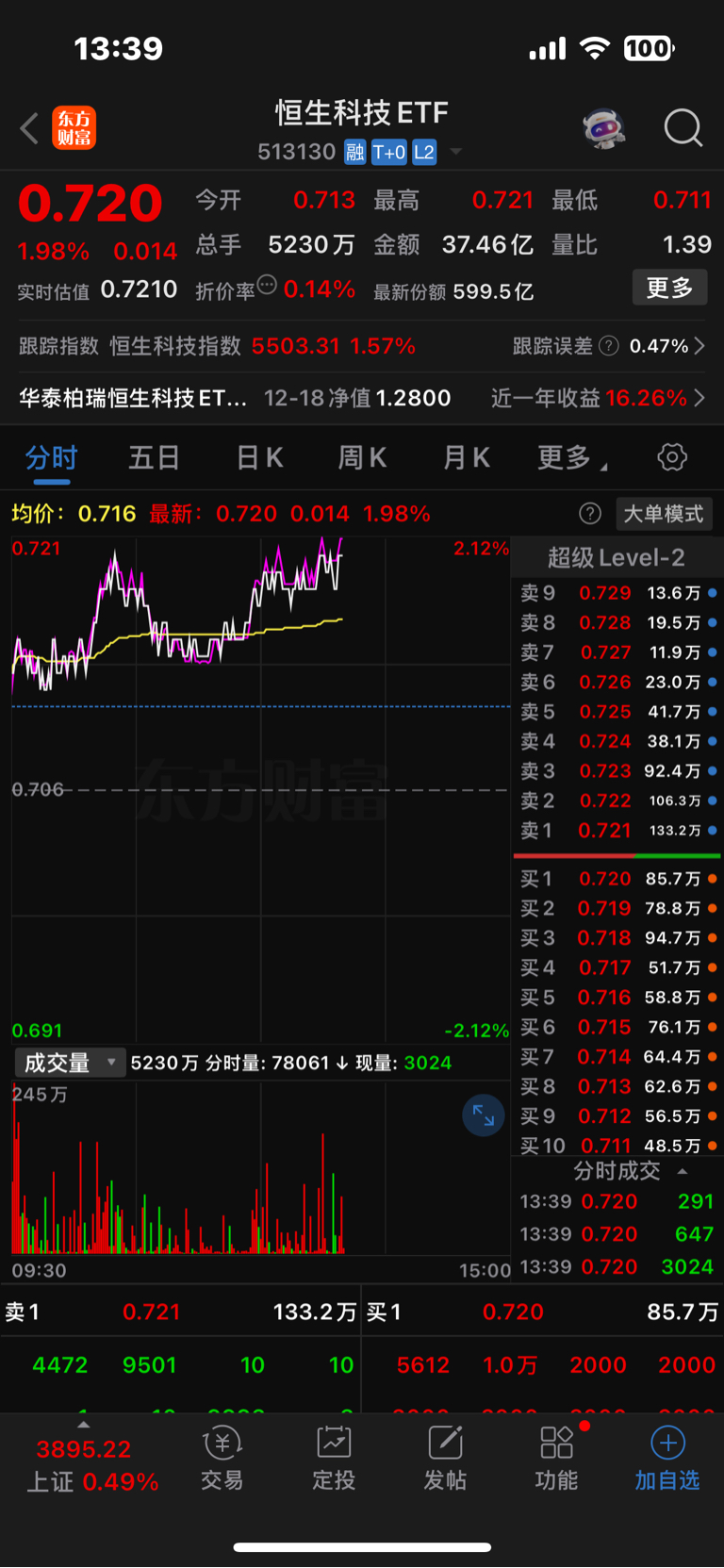Open the 成交量 indicator dropdown
The height and width of the screenshot is (1568, 724).
coord(70,1064)
